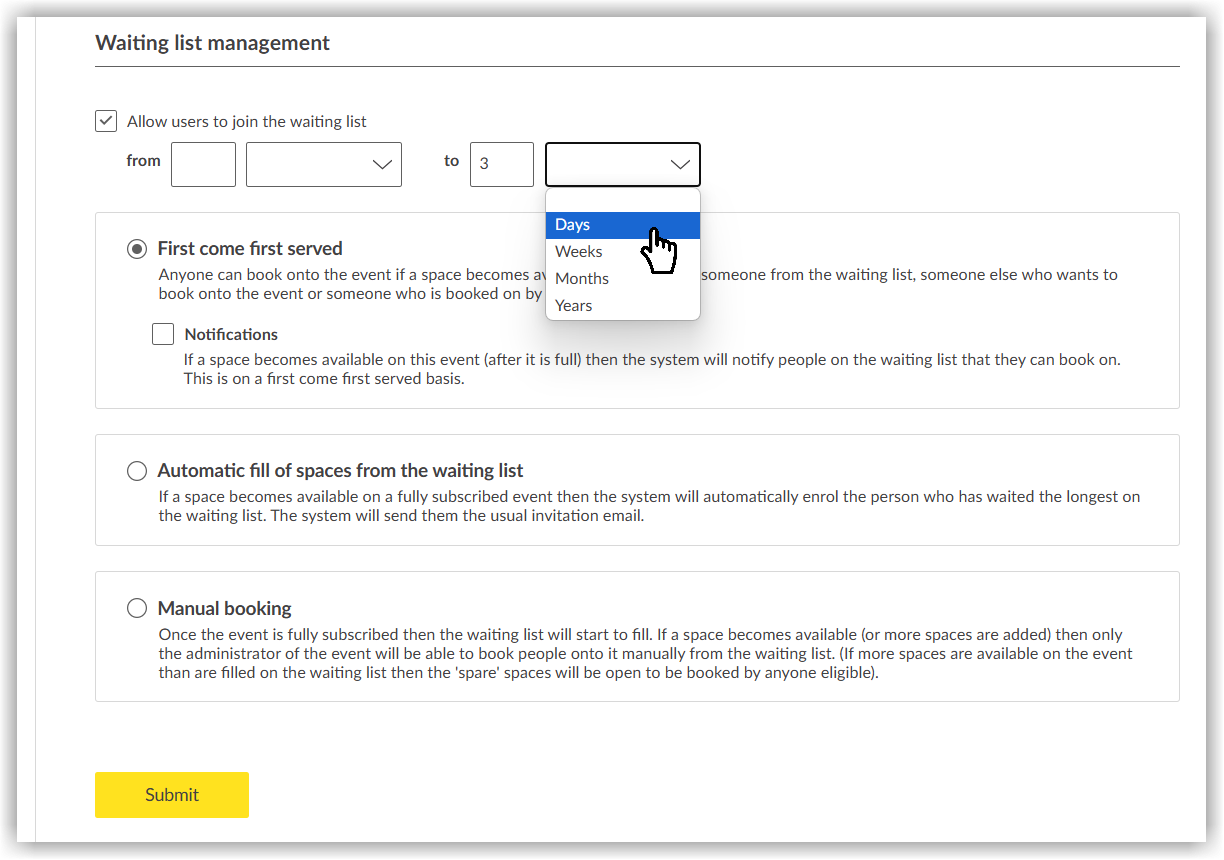Select the First come first served radio button

[x=137, y=249]
